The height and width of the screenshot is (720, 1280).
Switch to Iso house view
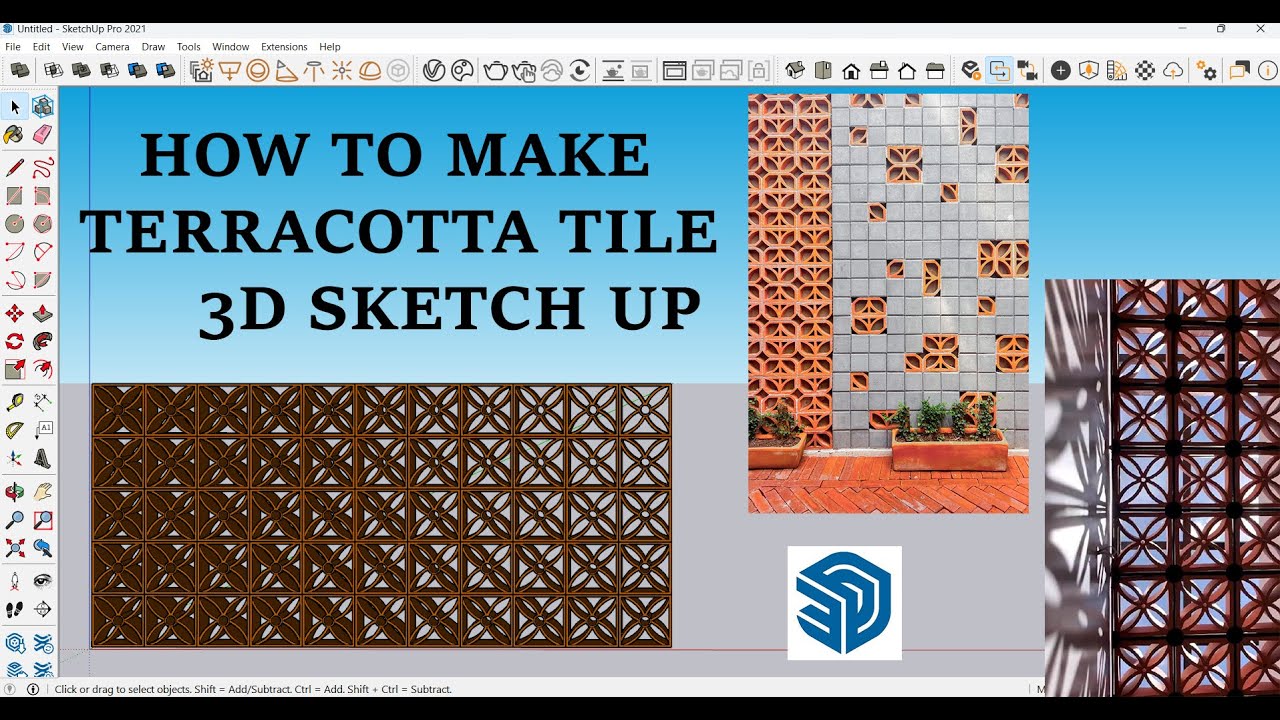pos(795,71)
